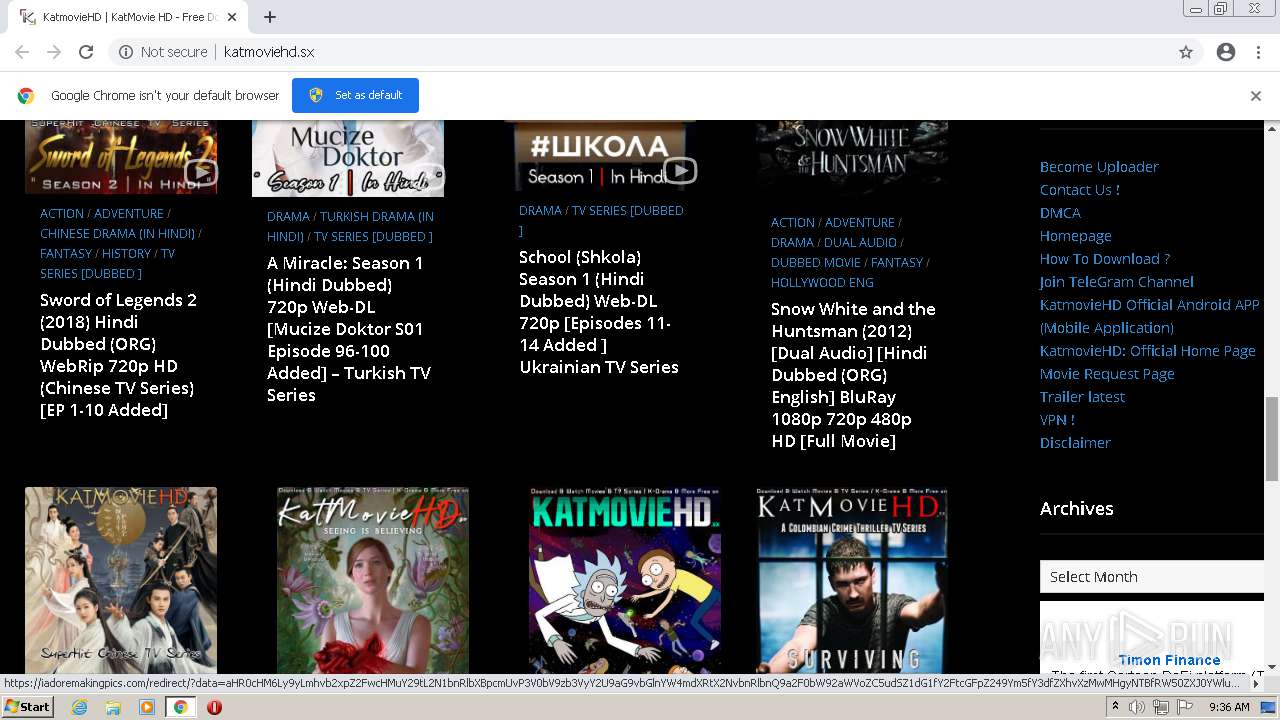The height and width of the screenshot is (720, 1280).
Task: Open the Seeing is Believing movie poster
Action: 373,580
